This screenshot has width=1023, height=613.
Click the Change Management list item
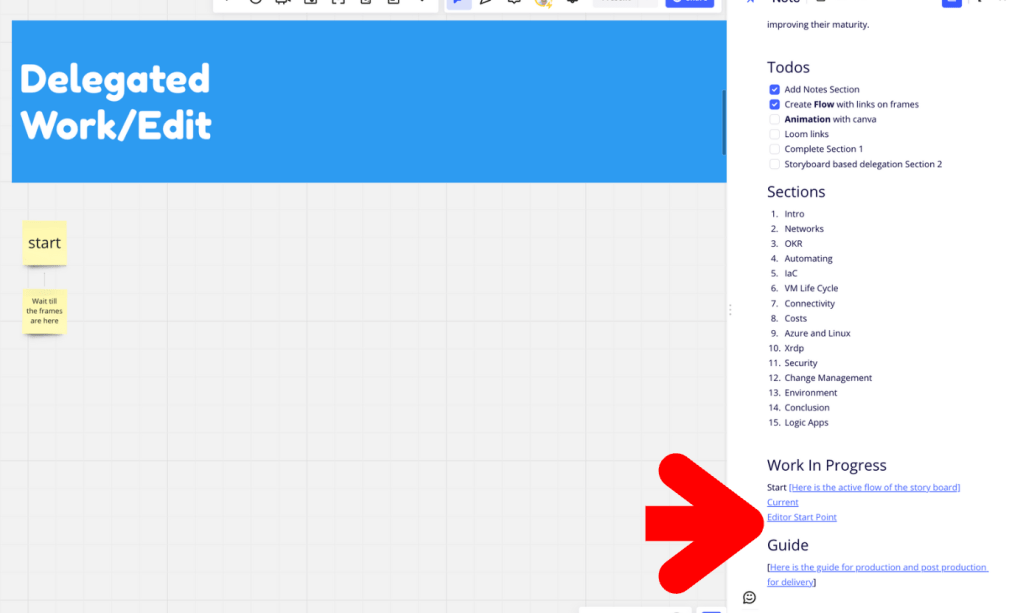coord(828,378)
